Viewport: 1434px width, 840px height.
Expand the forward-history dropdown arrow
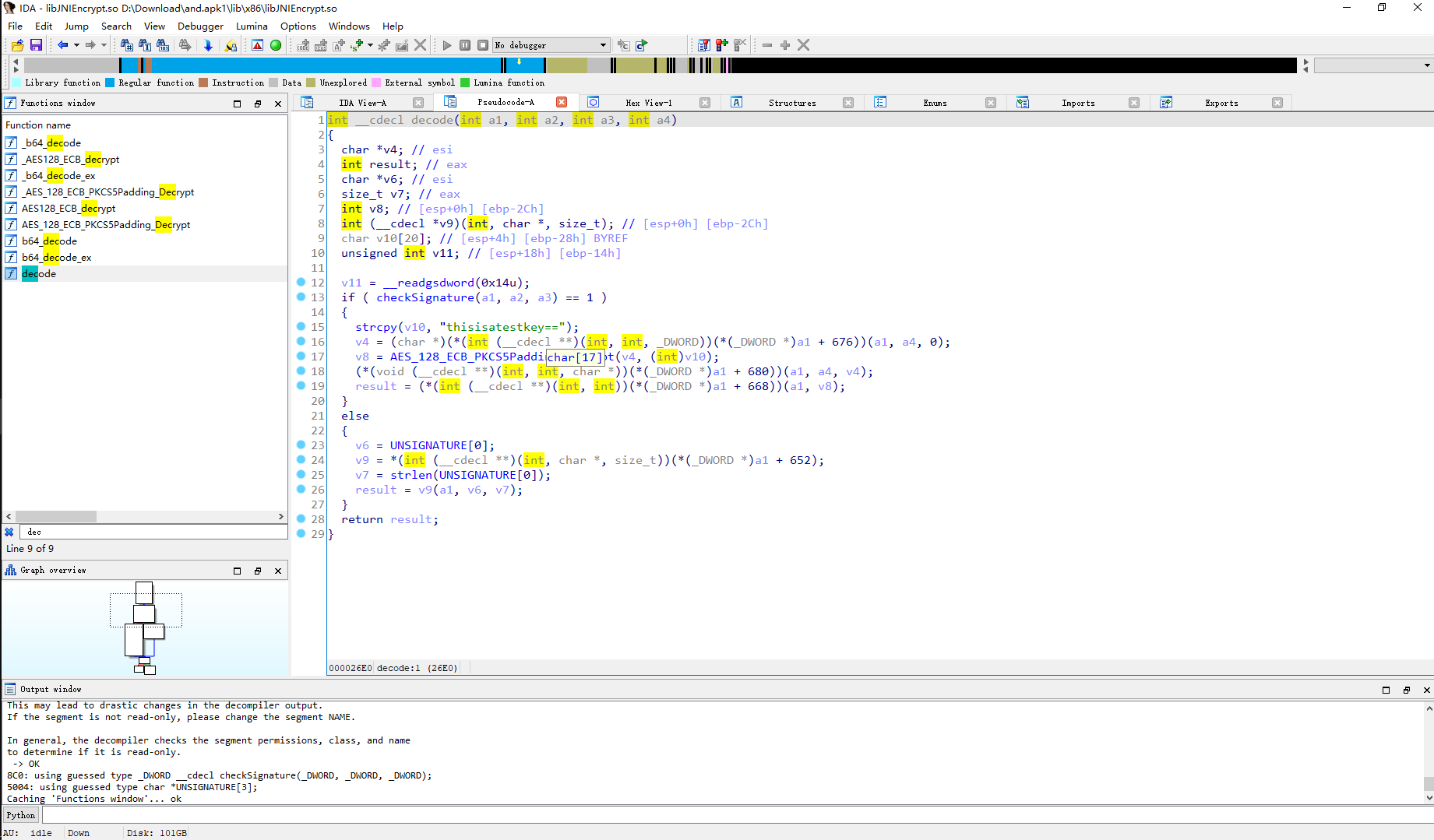[x=104, y=45]
